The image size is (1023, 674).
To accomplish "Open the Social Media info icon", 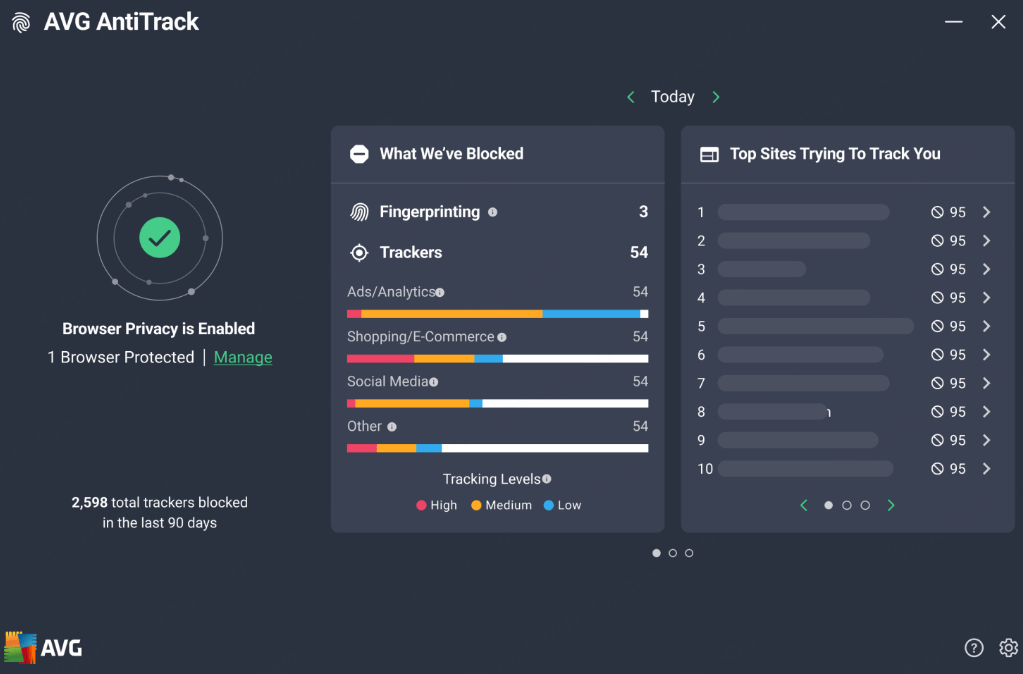I will 434,382.
